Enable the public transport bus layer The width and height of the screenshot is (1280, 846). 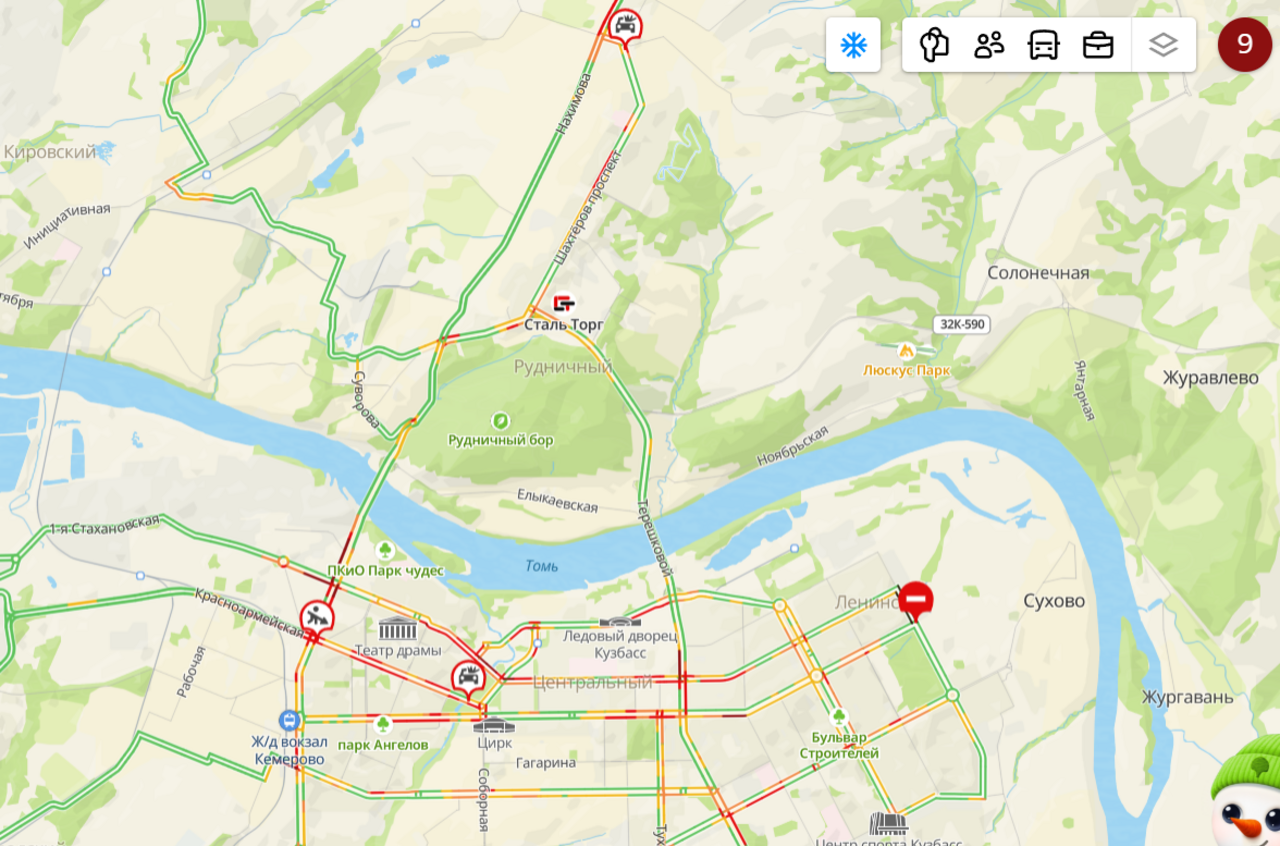click(x=1044, y=45)
